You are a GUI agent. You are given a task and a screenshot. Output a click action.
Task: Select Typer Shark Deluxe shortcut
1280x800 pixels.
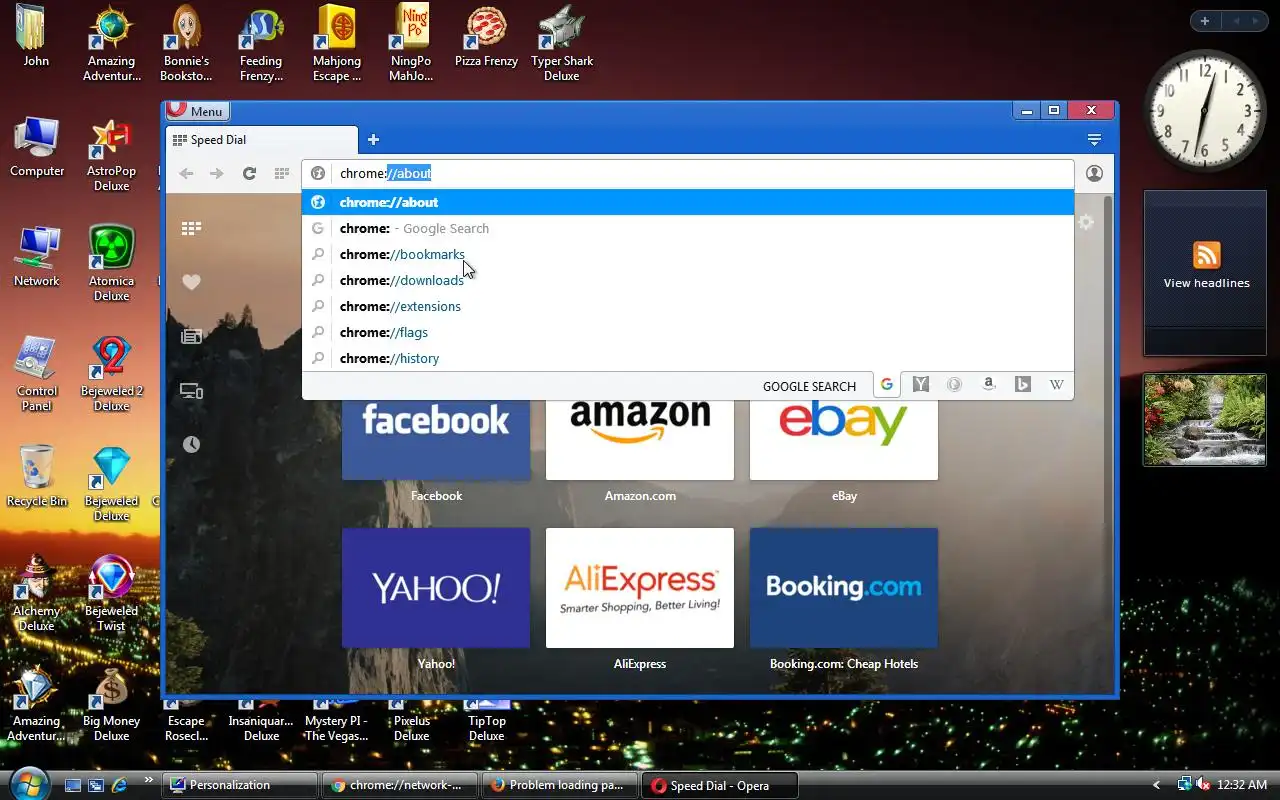coord(562,44)
